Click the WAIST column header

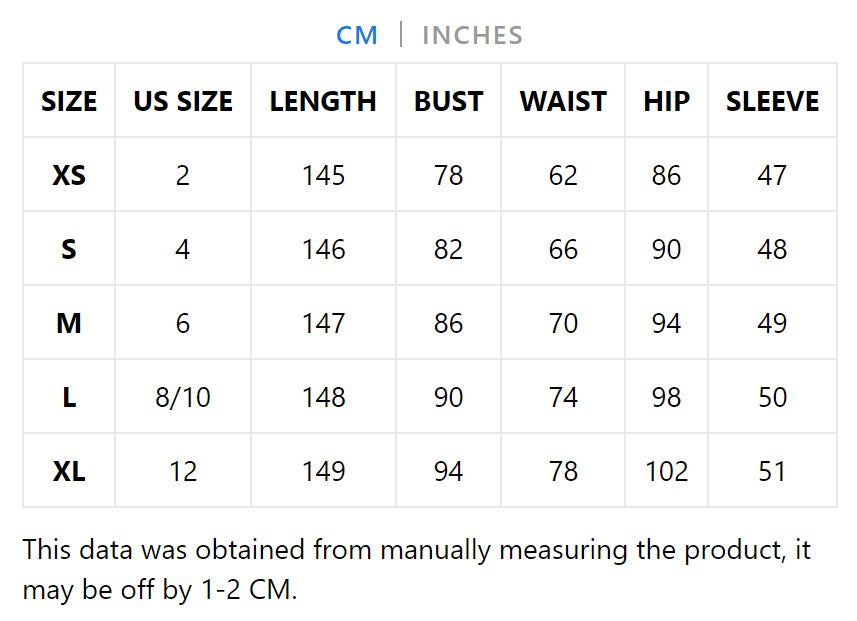click(x=563, y=101)
